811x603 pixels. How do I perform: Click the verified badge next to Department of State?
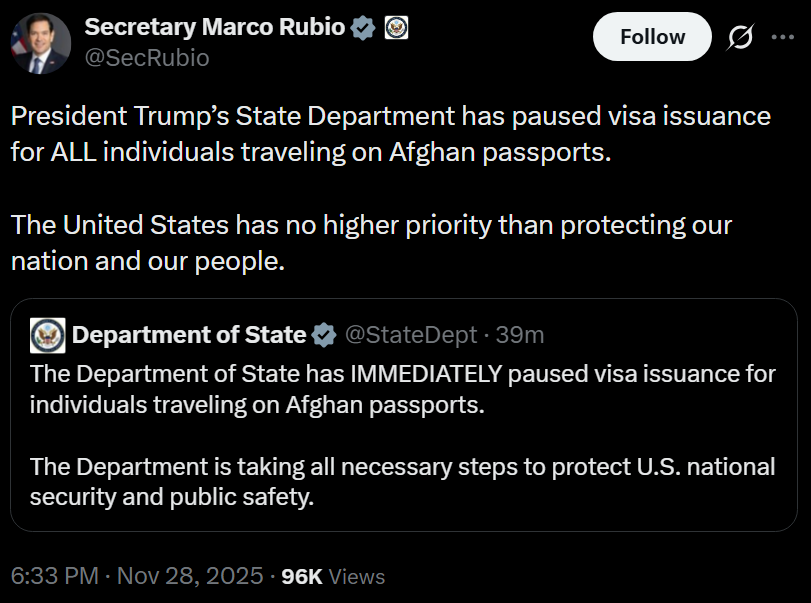[x=324, y=335]
